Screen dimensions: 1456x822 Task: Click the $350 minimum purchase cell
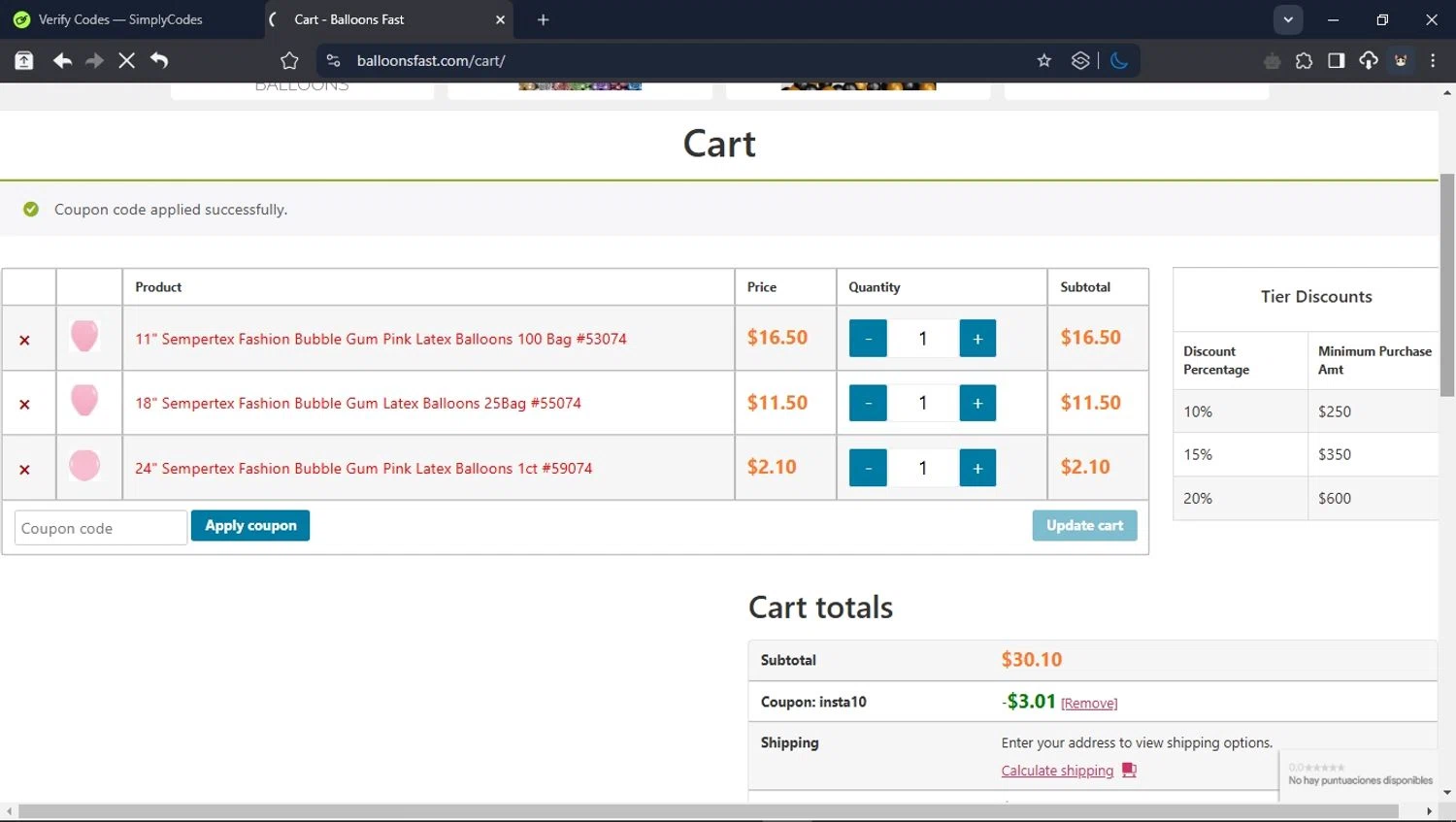point(1373,454)
